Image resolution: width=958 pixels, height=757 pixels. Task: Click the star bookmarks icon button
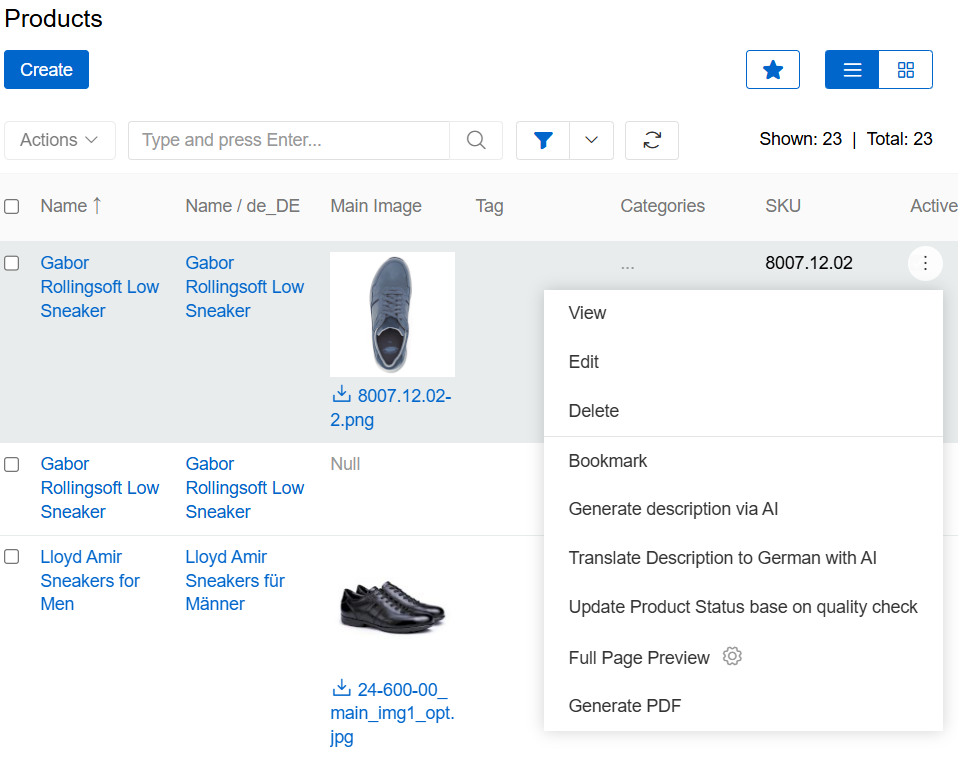pos(772,70)
